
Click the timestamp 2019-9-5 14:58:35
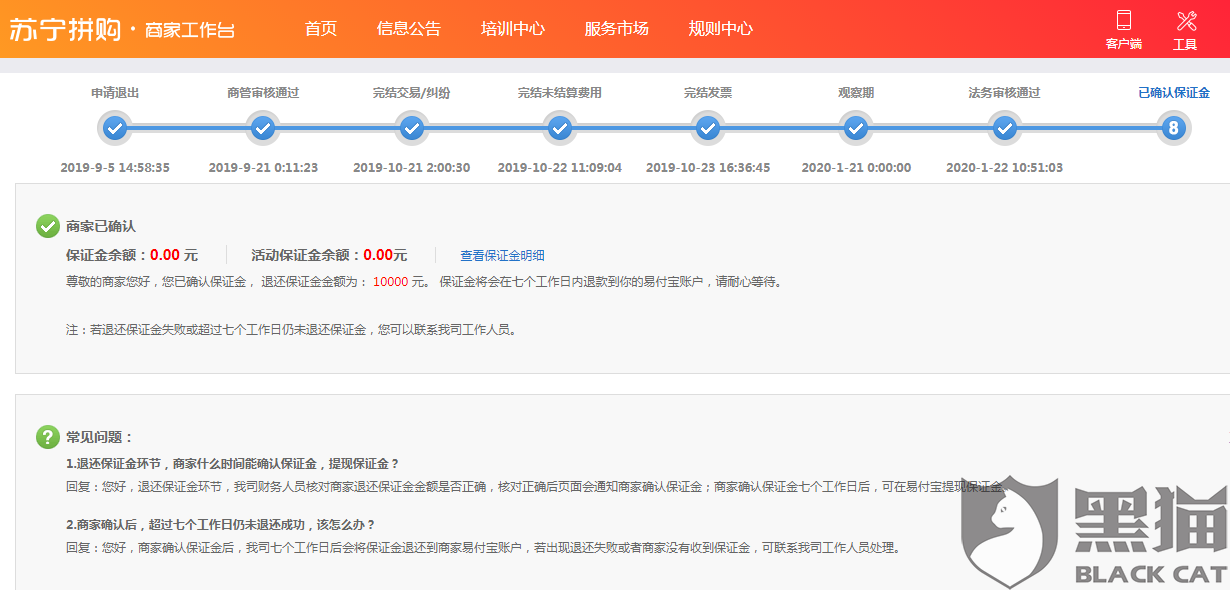tap(115, 168)
